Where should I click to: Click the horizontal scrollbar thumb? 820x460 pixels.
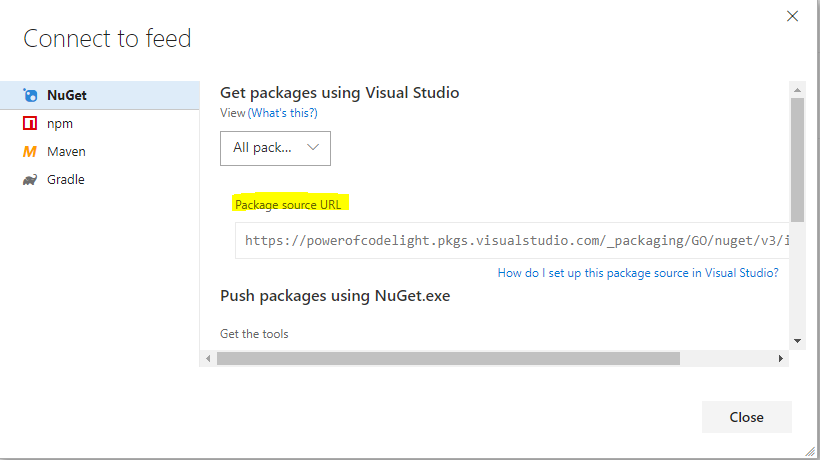tap(448, 359)
